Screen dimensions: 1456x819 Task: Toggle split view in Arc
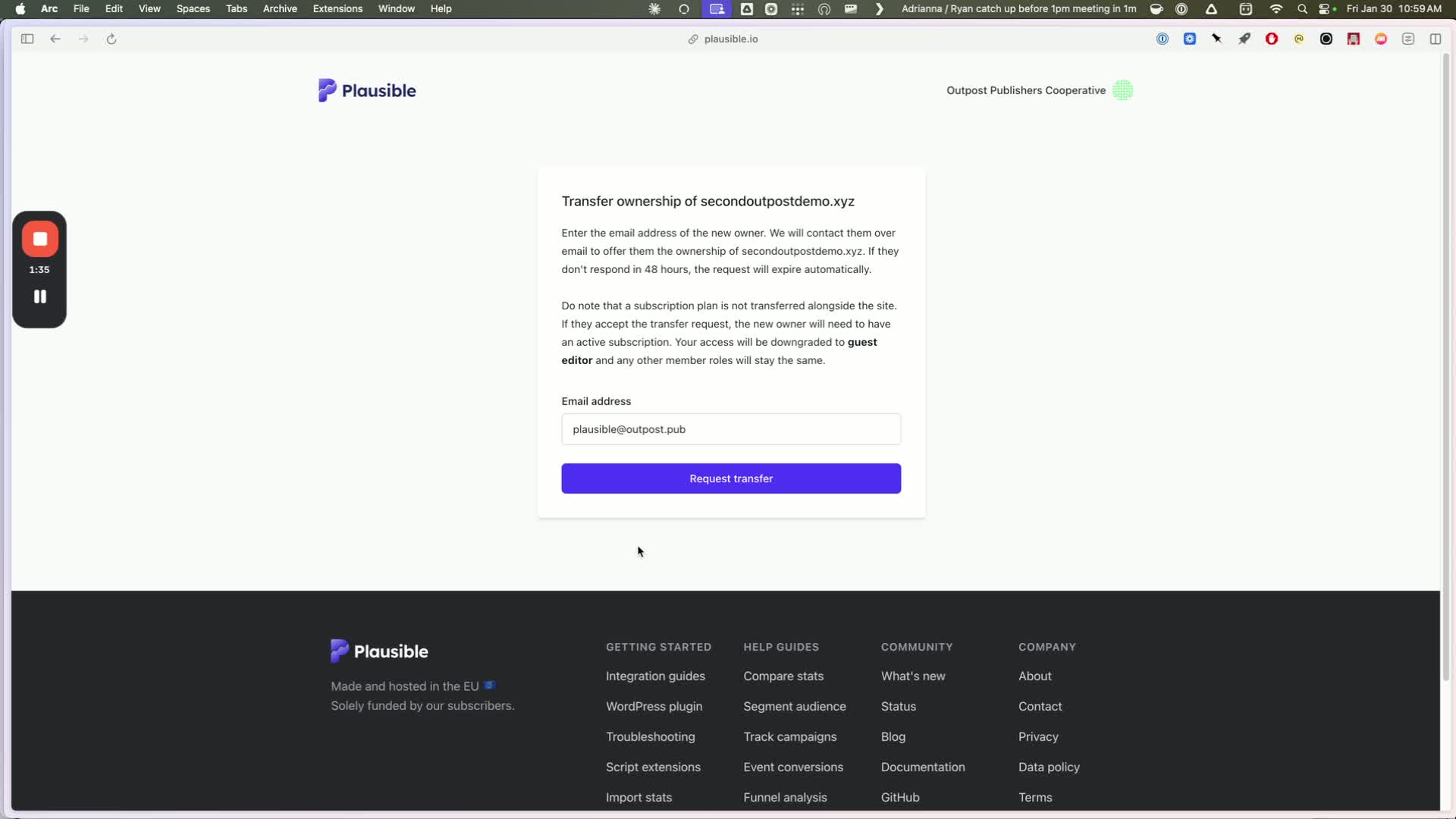(x=1436, y=39)
